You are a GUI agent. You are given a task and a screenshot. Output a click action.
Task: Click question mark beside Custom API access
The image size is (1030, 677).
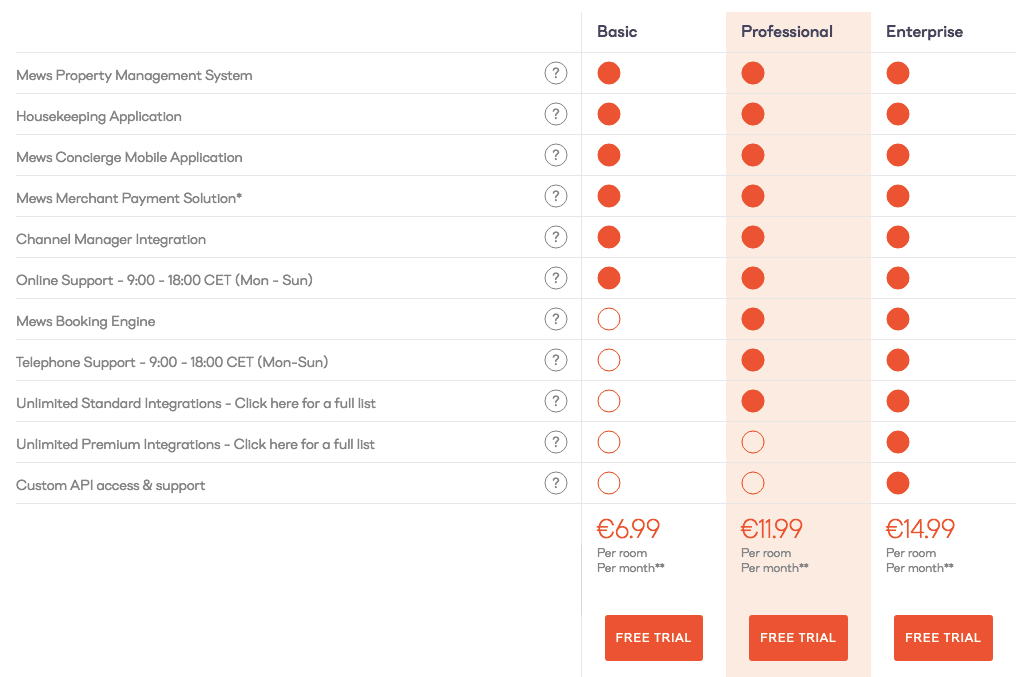(x=555, y=483)
